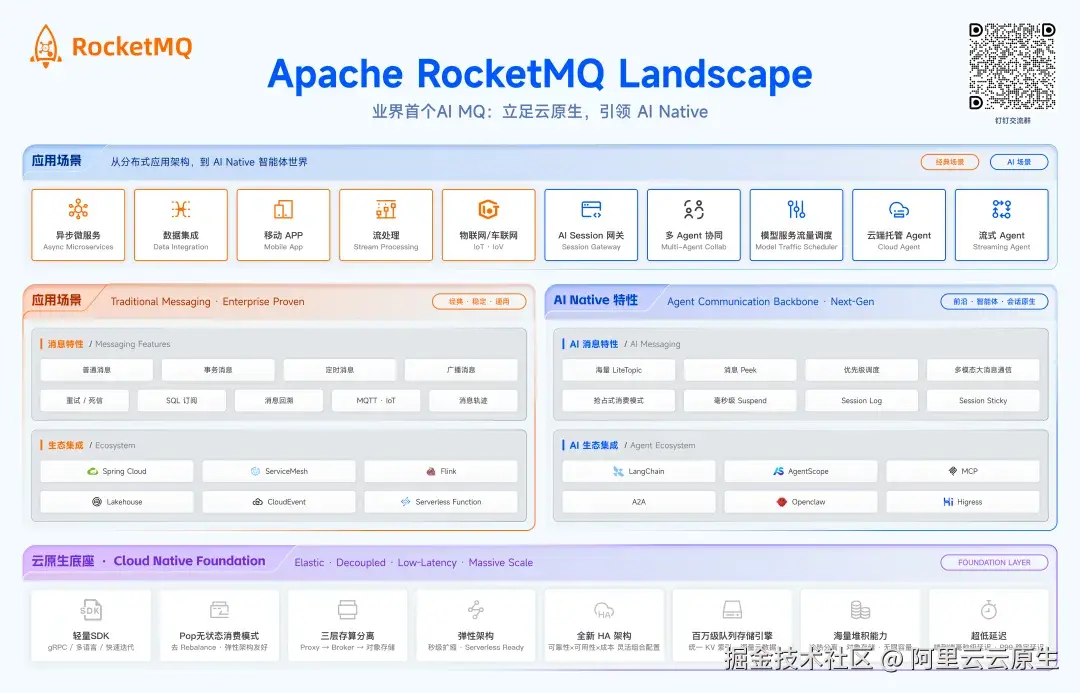
Task: Open the AI Native 特性 section tab
Action: 596,300
